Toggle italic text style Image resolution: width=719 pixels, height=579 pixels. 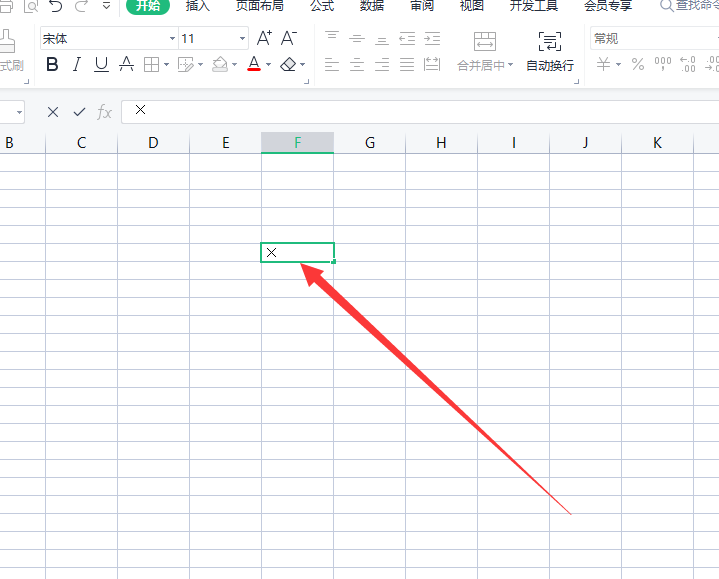(76, 65)
